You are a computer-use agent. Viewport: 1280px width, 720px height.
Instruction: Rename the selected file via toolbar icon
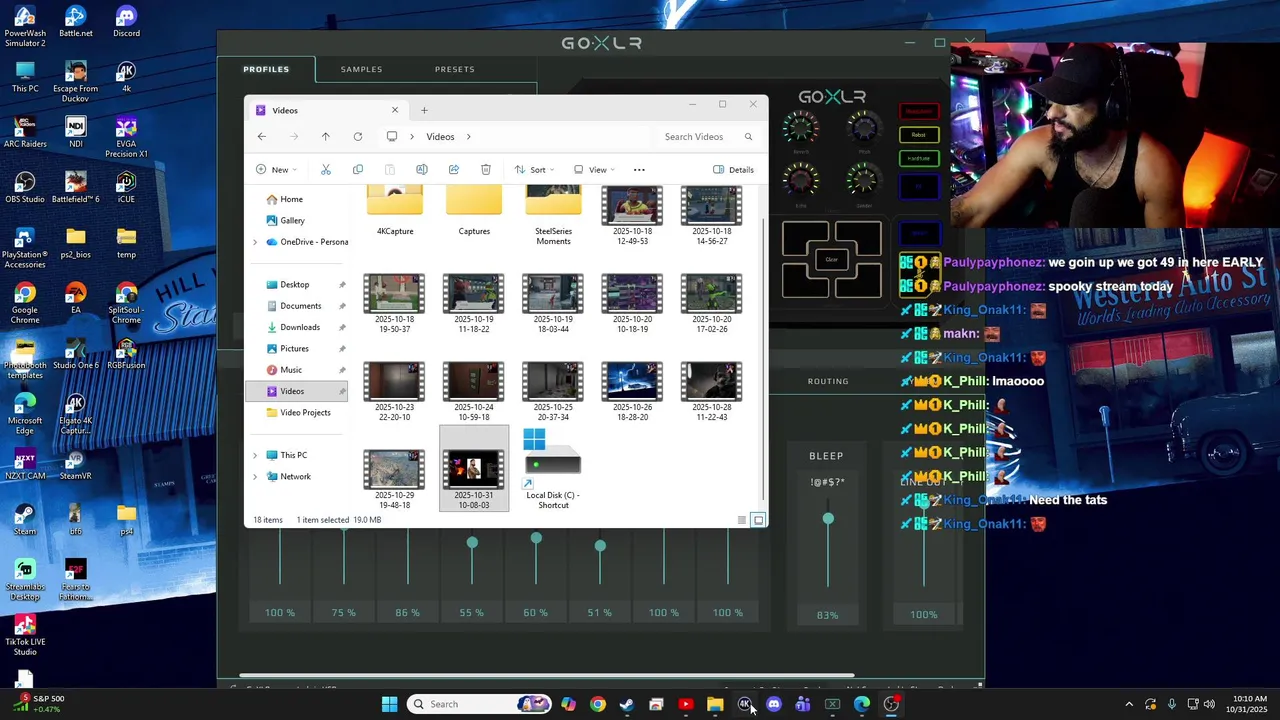pyautogui.click(x=421, y=170)
